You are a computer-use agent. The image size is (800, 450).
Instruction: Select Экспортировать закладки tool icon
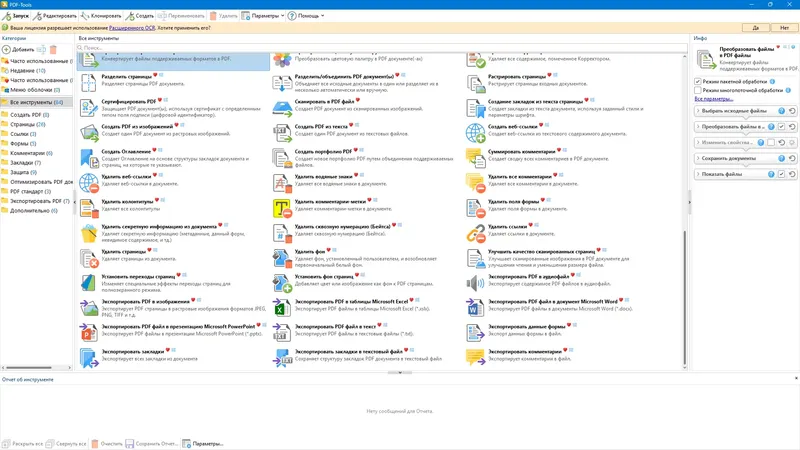(x=89, y=358)
